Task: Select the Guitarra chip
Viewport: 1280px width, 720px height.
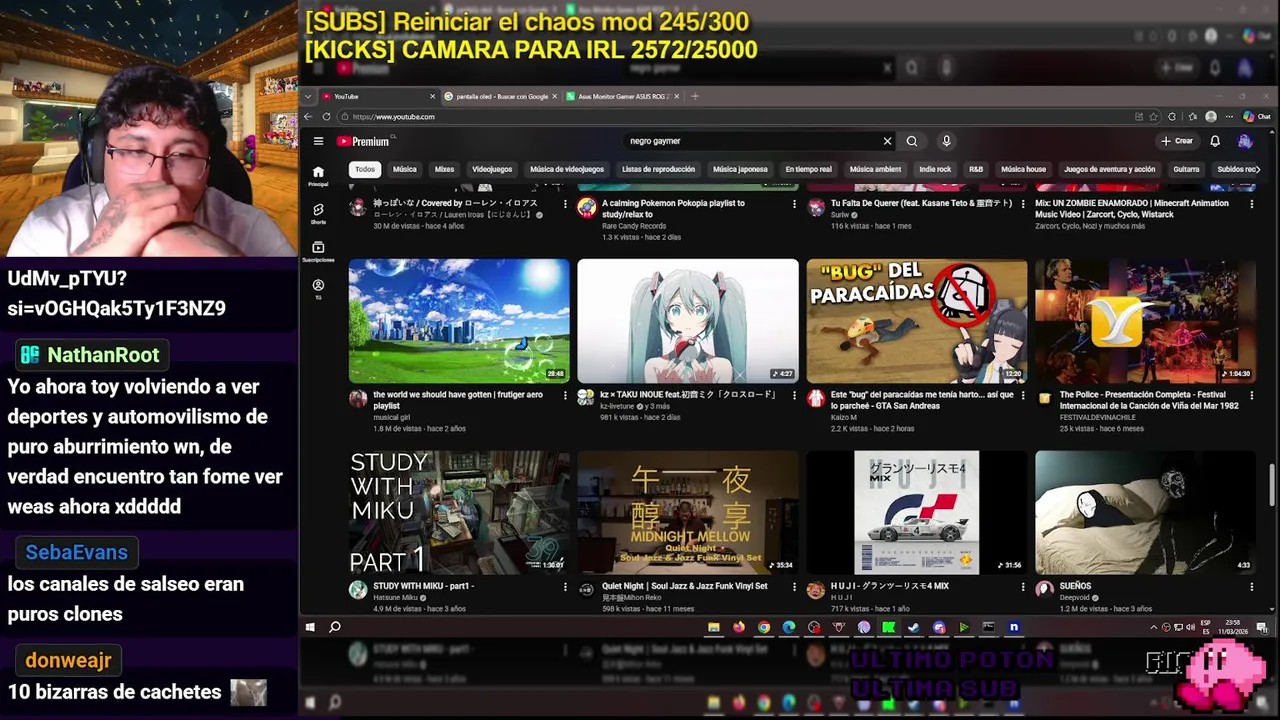Action: [x=1186, y=169]
